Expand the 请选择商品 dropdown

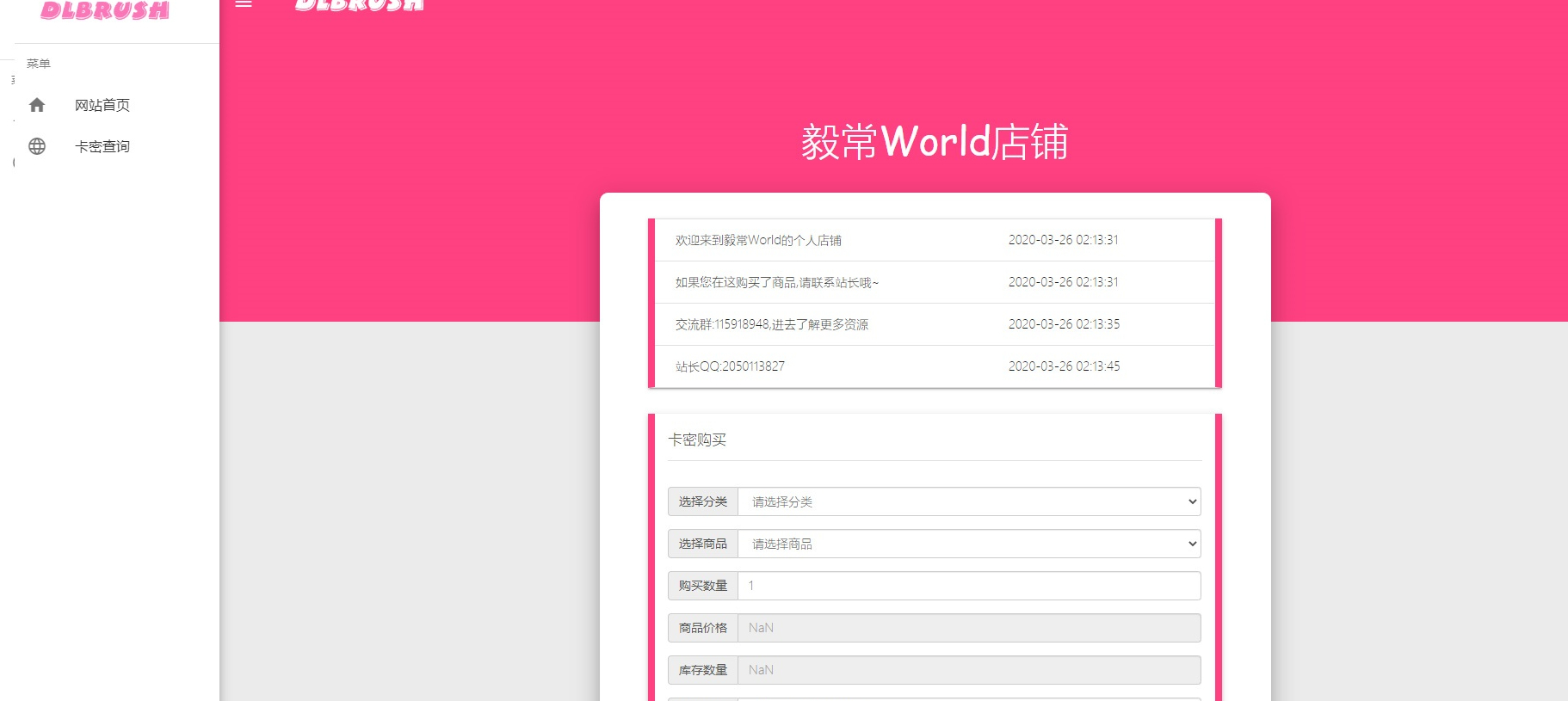[x=969, y=544]
